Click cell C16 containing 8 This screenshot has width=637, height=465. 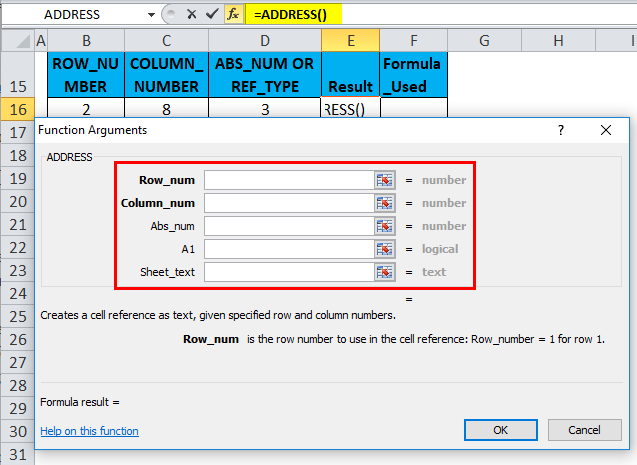(167, 109)
